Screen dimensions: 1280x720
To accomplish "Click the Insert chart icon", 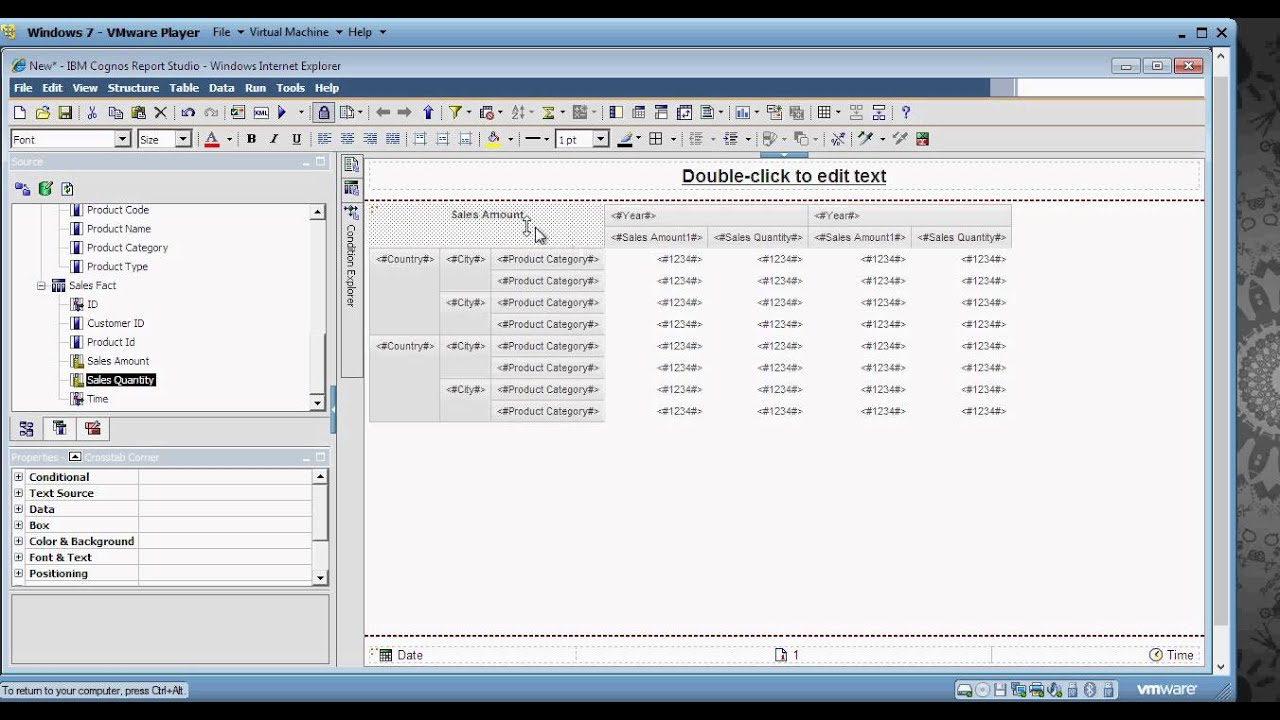I will click(x=741, y=113).
